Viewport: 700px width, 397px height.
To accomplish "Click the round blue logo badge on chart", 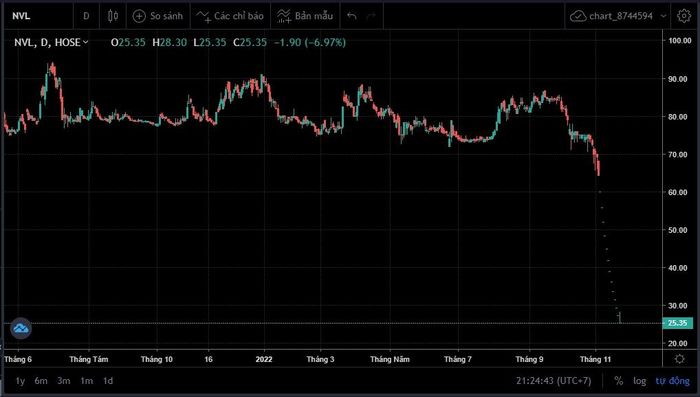I will (21, 329).
